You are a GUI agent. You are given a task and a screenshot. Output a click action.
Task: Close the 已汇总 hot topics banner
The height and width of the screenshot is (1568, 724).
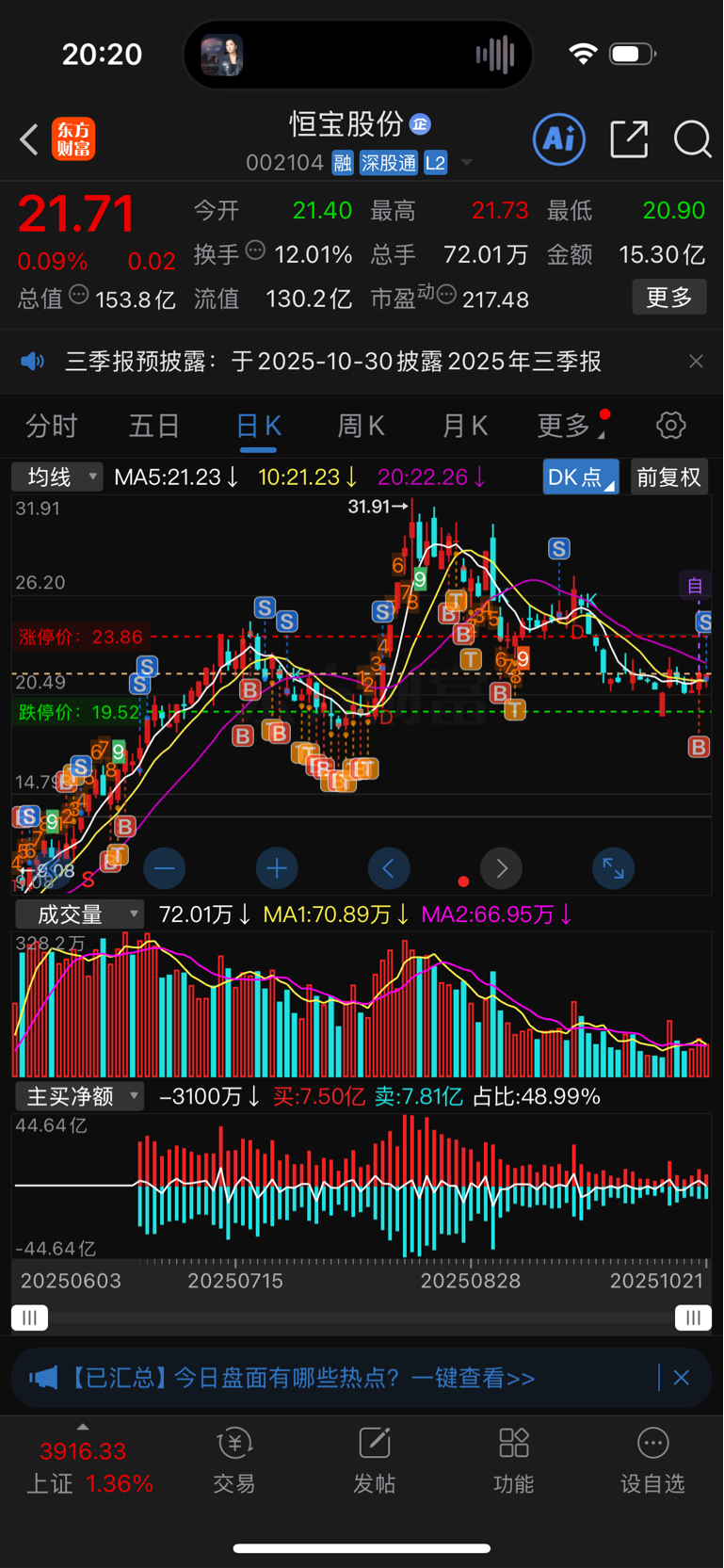[682, 1378]
